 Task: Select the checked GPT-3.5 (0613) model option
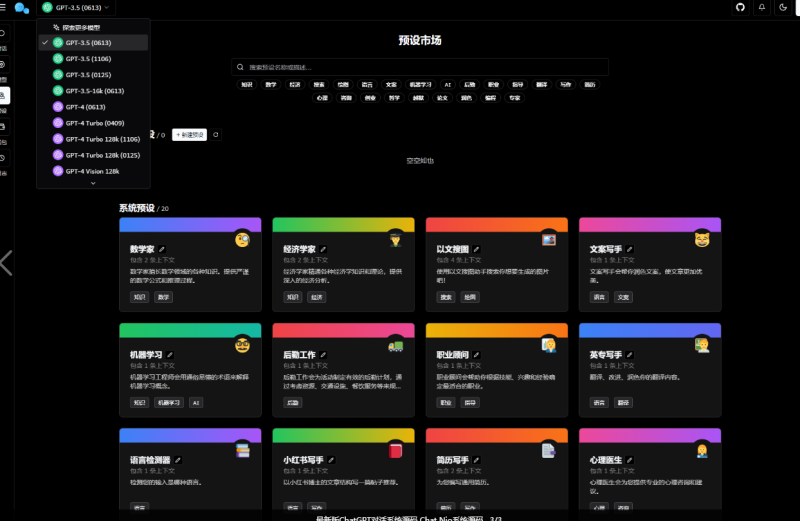click(x=93, y=42)
